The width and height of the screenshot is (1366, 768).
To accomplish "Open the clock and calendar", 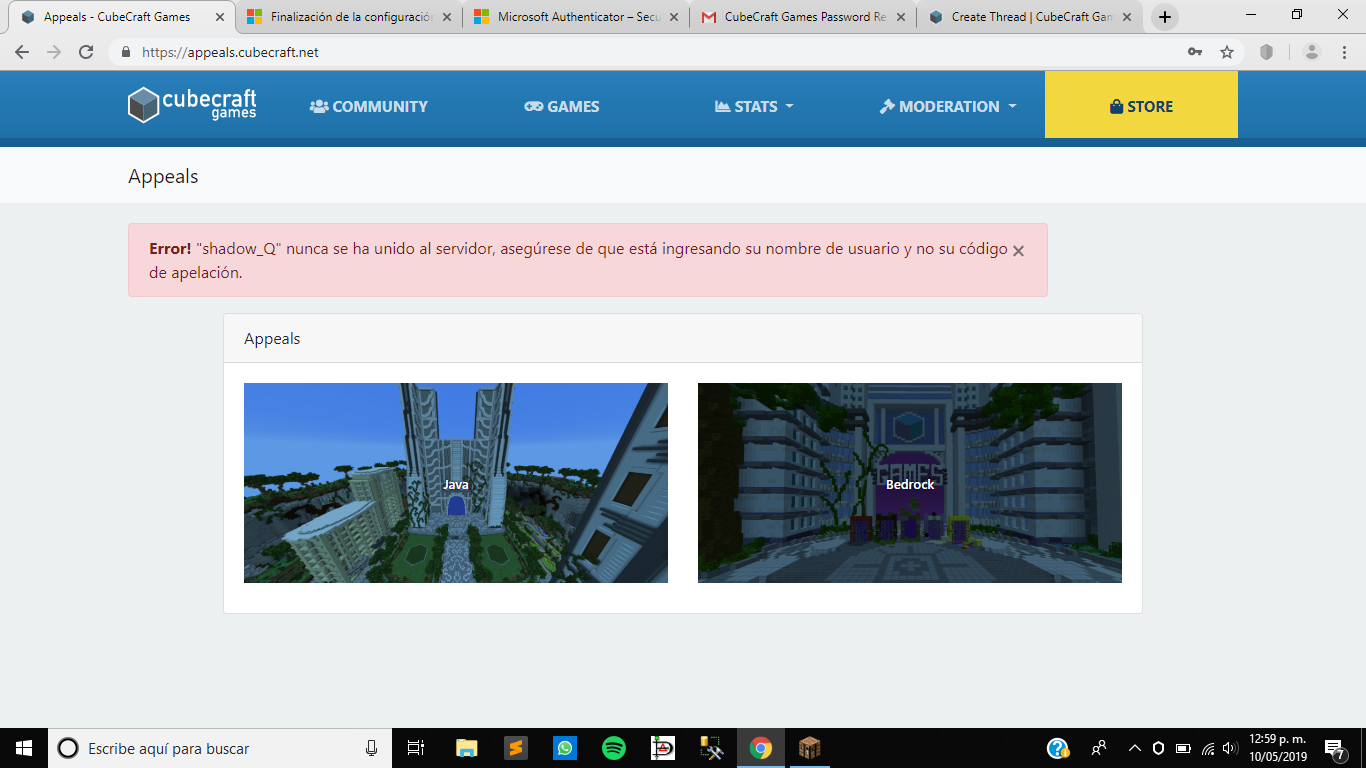I will coord(1278,748).
